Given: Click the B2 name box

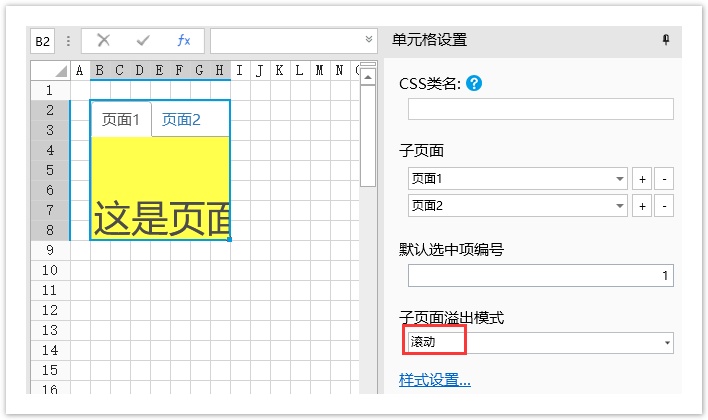Looking at the screenshot, I should click(x=43, y=41).
